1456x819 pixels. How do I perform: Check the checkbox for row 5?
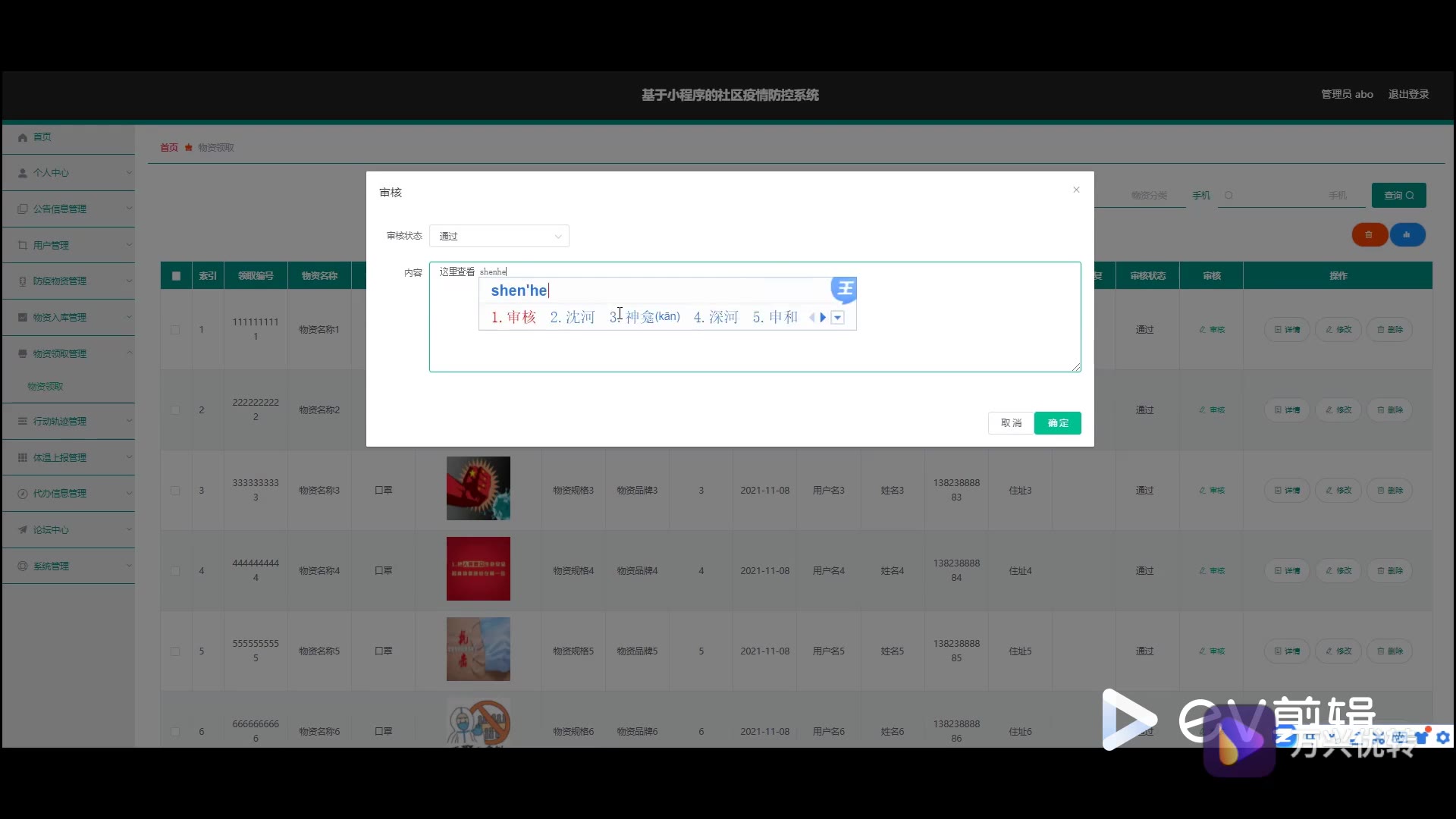tap(175, 651)
